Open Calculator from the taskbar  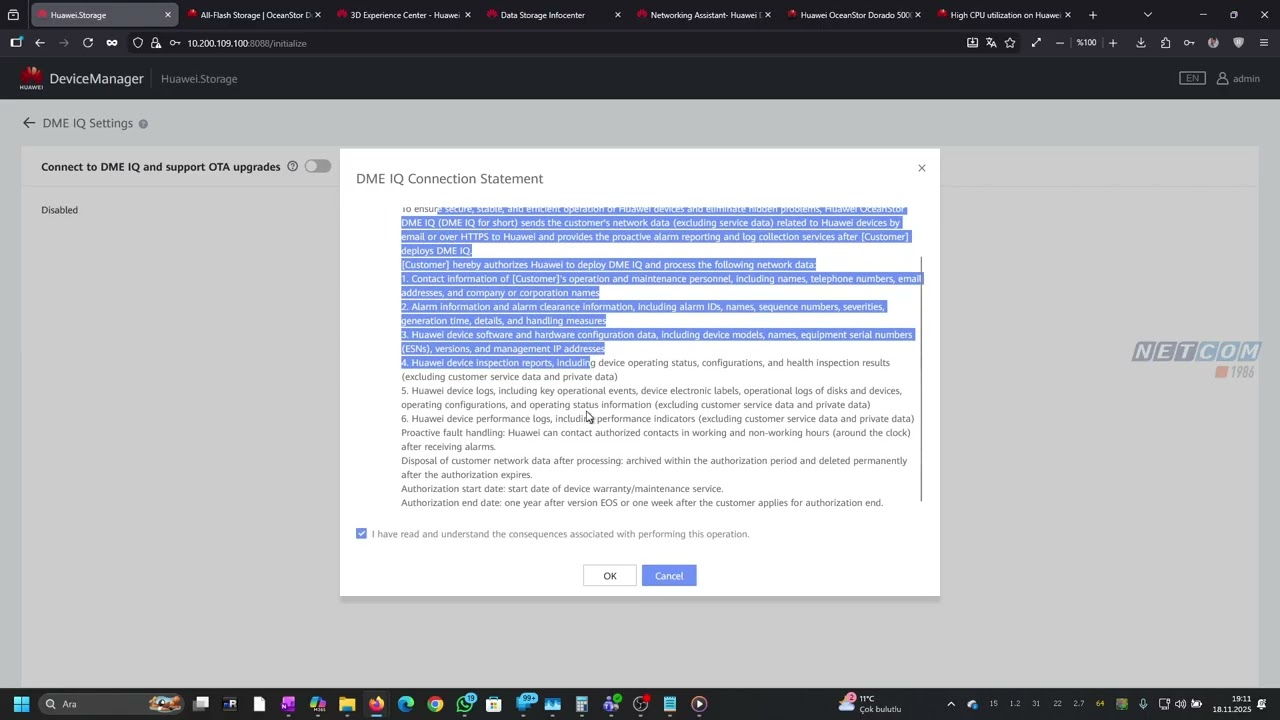click(582, 704)
